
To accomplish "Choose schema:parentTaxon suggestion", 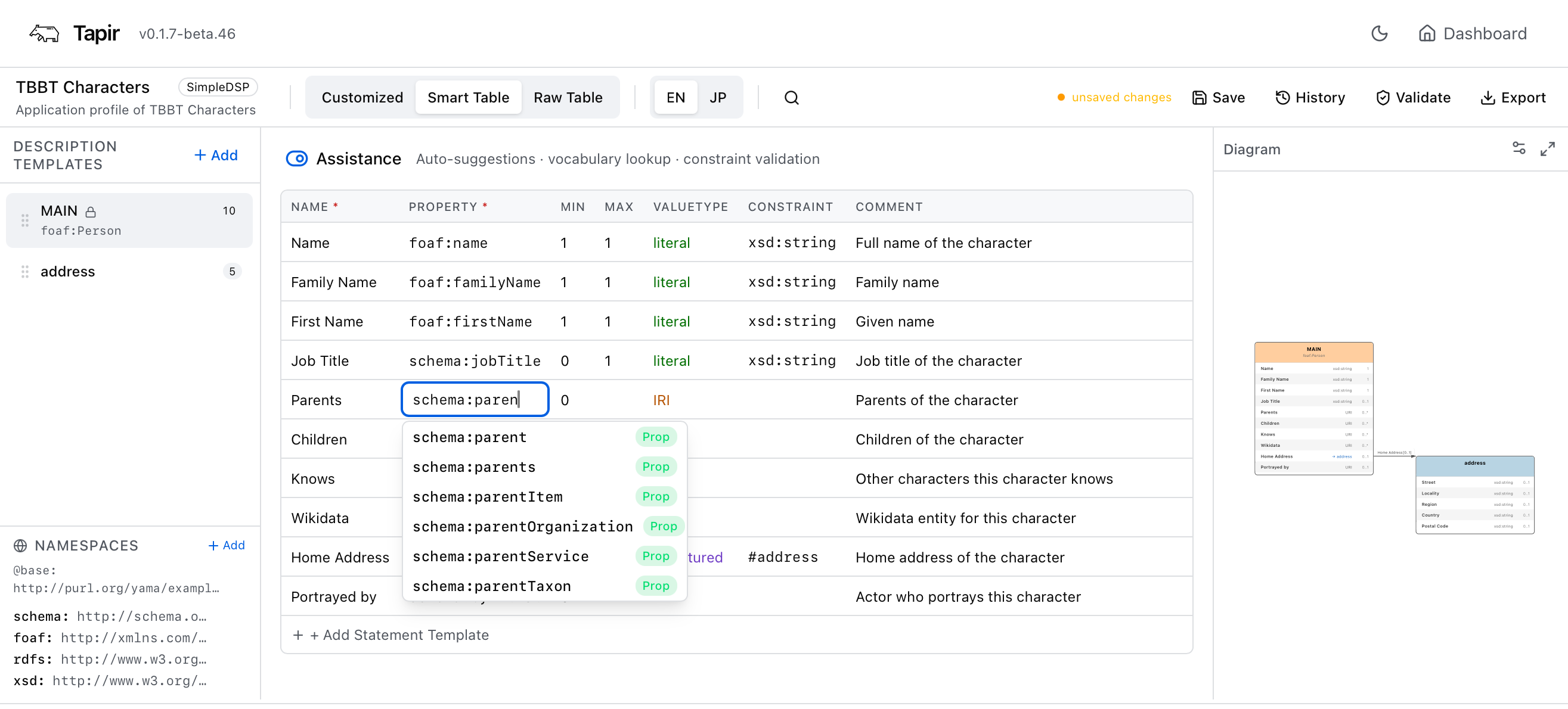I will [544, 586].
